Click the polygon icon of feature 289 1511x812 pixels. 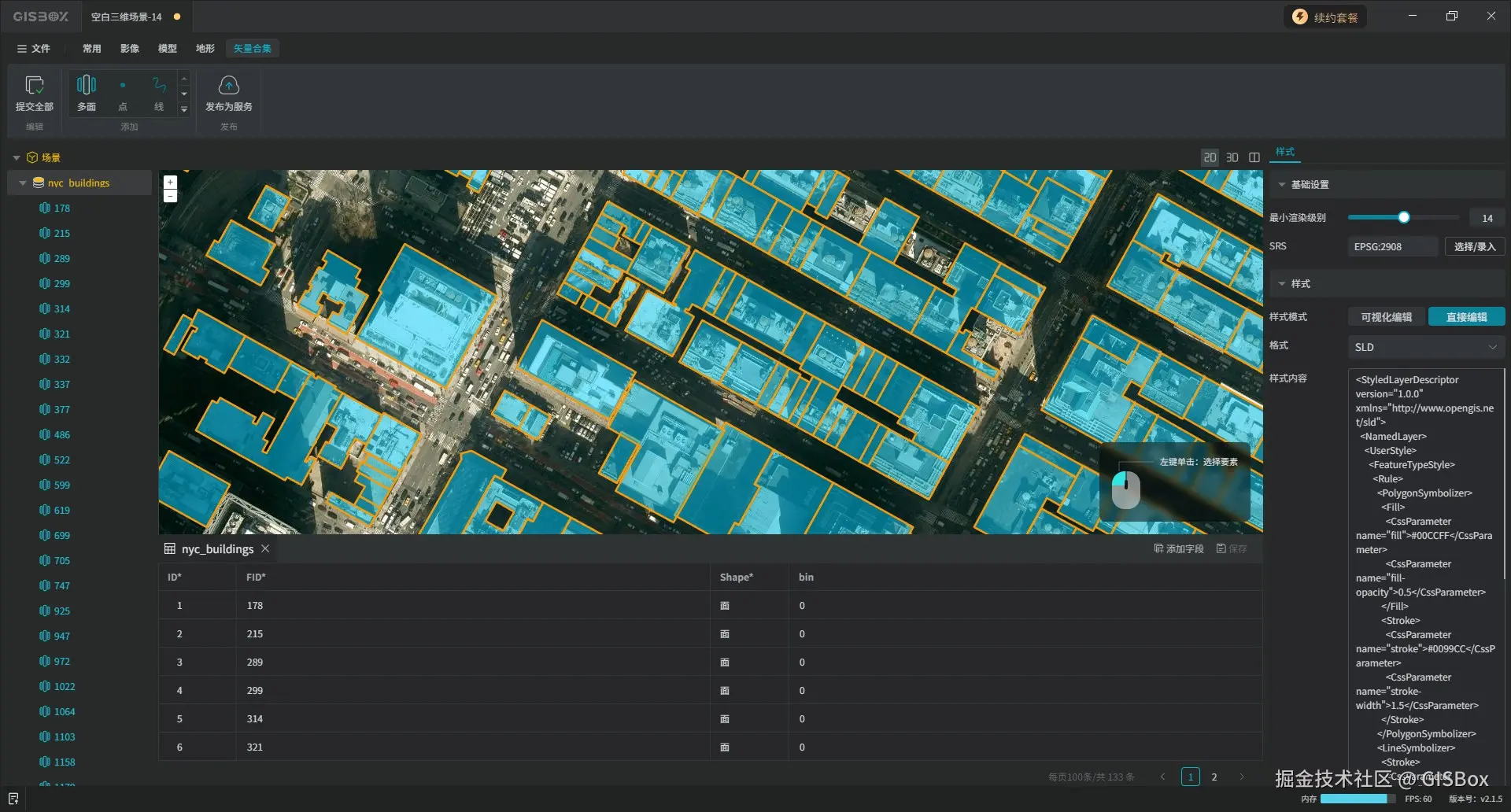[x=45, y=258]
